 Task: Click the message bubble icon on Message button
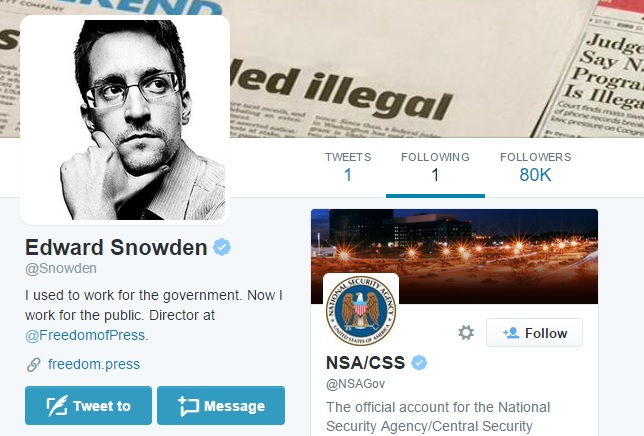click(189, 406)
